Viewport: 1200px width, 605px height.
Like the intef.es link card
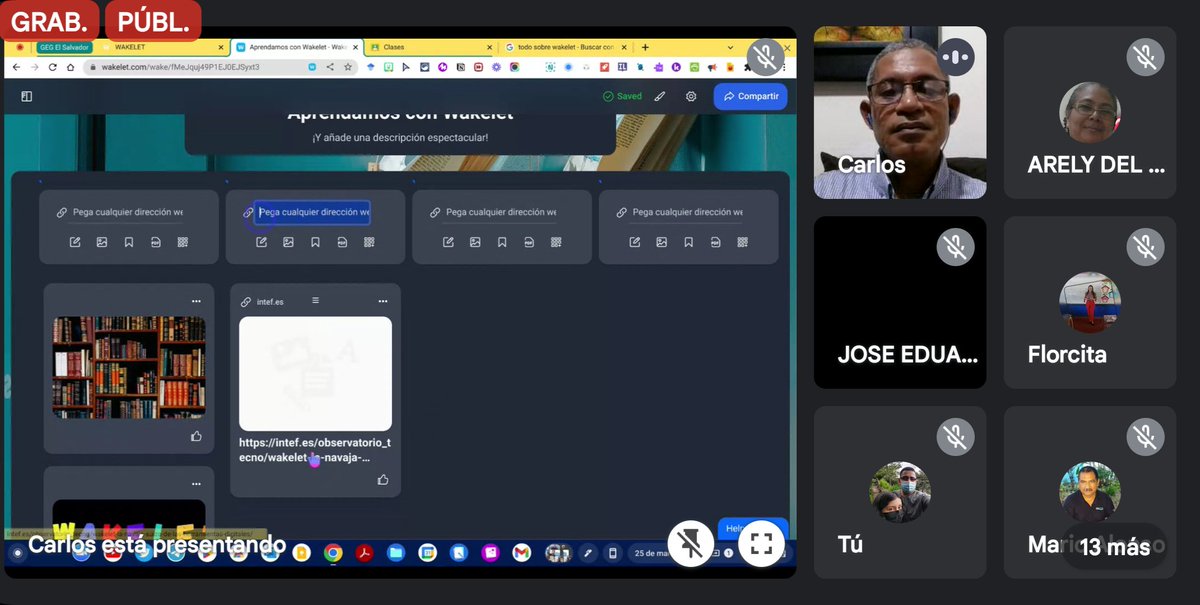[x=383, y=480]
